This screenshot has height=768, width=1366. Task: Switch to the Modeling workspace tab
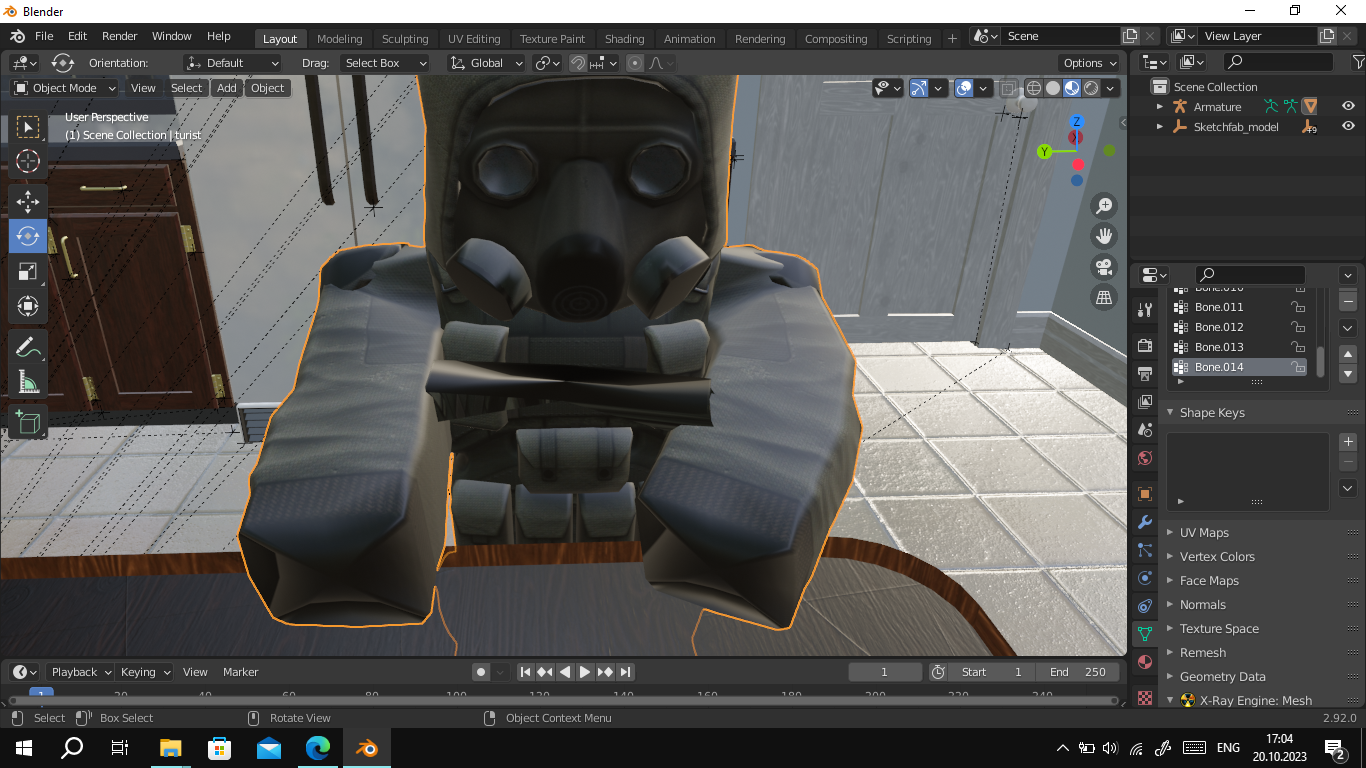(340, 39)
